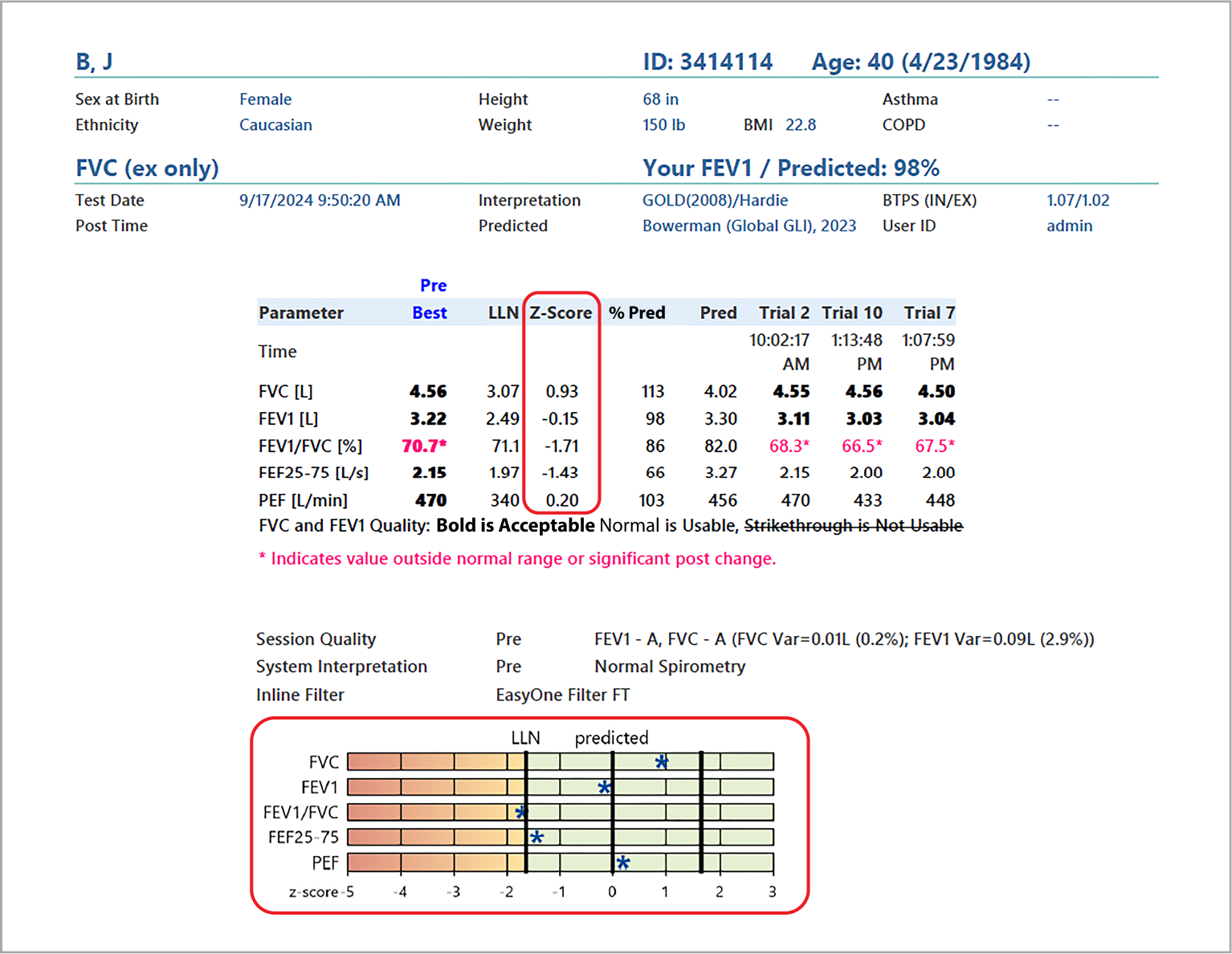The height and width of the screenshot is (954, 1232).
Task: Click the test date 9/17/2024 9:50:20 AM
Action: [320, 200]
